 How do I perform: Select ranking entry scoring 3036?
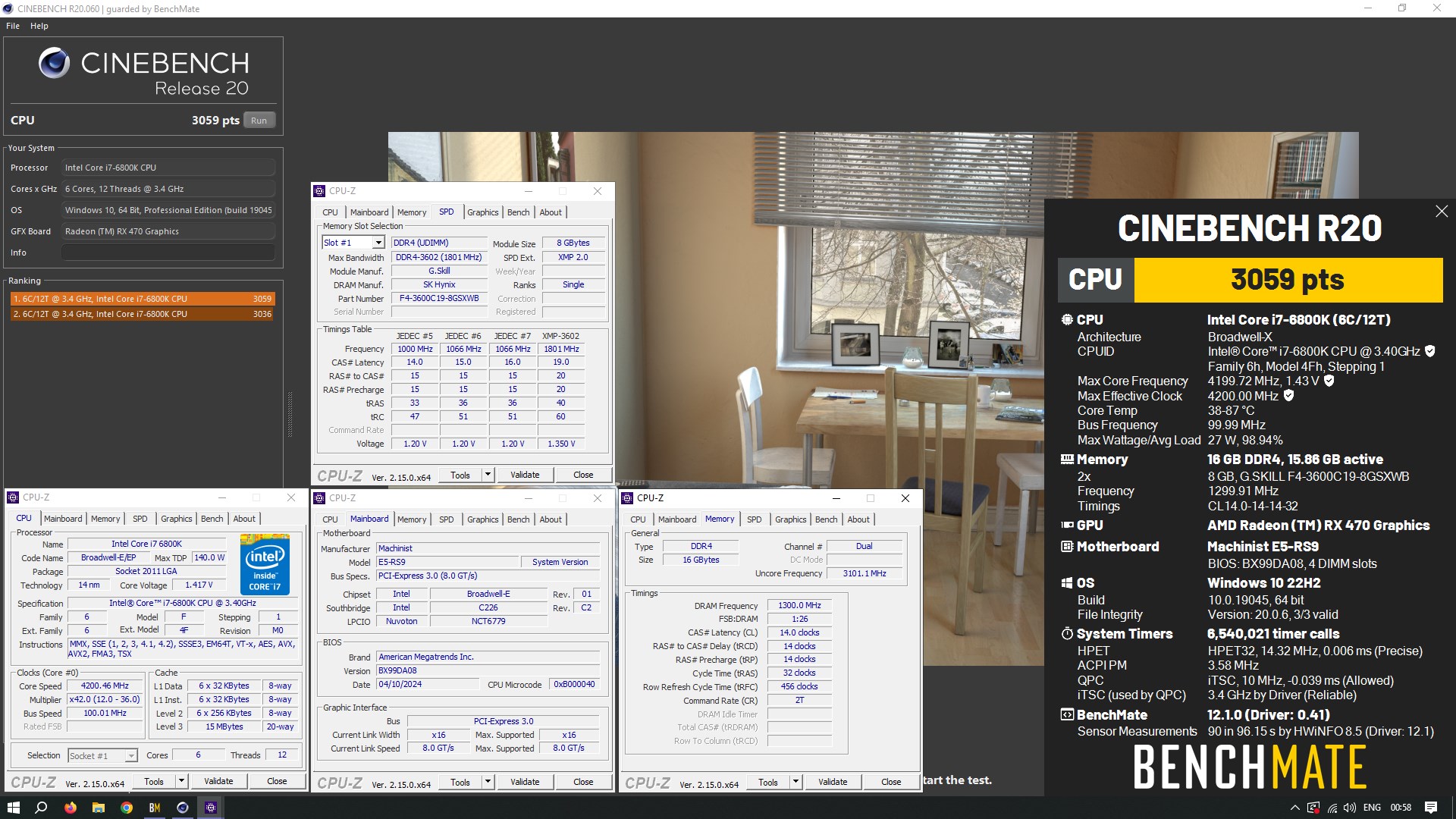click(x=142, y=314)
